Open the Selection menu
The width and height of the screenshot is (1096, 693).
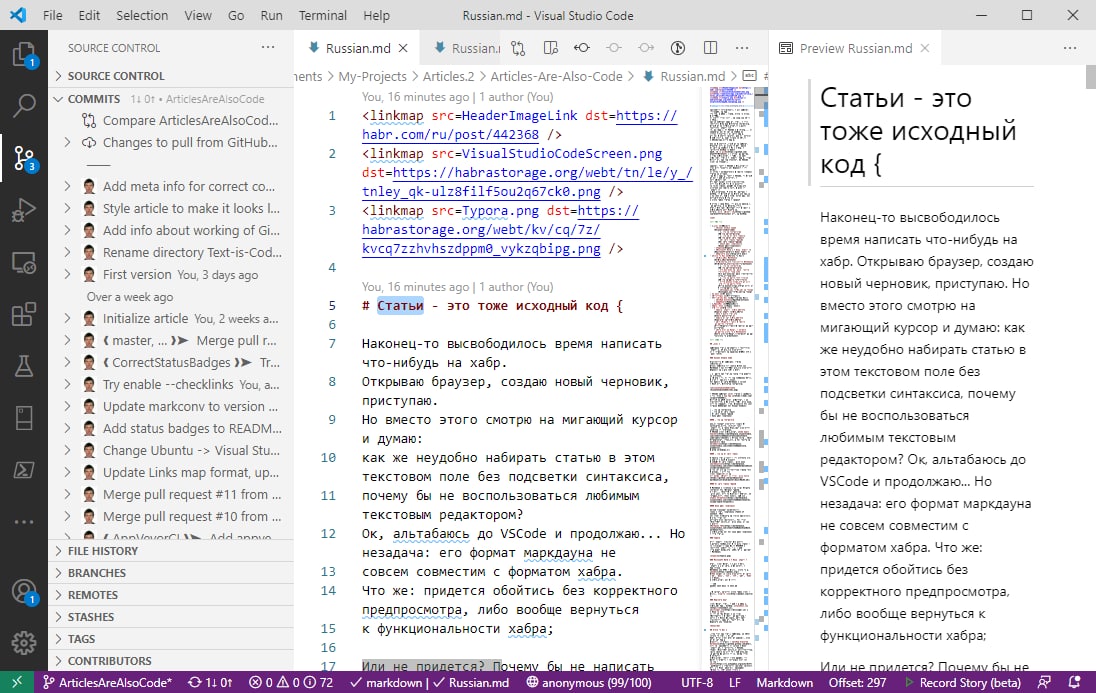pyautogui.click(x=142, y=15)
